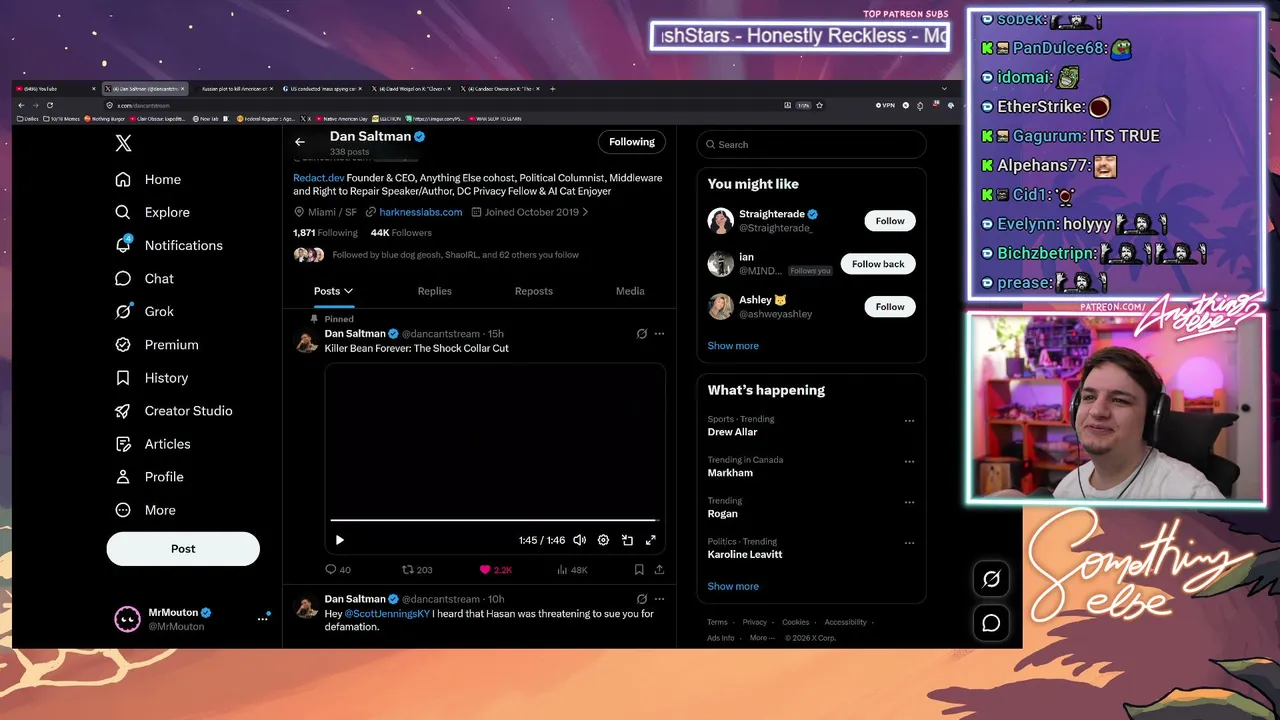Viewport: 1280px width, 720px height.
Task: Open the MrMouton account switcher menu
Action: point(191,619)
